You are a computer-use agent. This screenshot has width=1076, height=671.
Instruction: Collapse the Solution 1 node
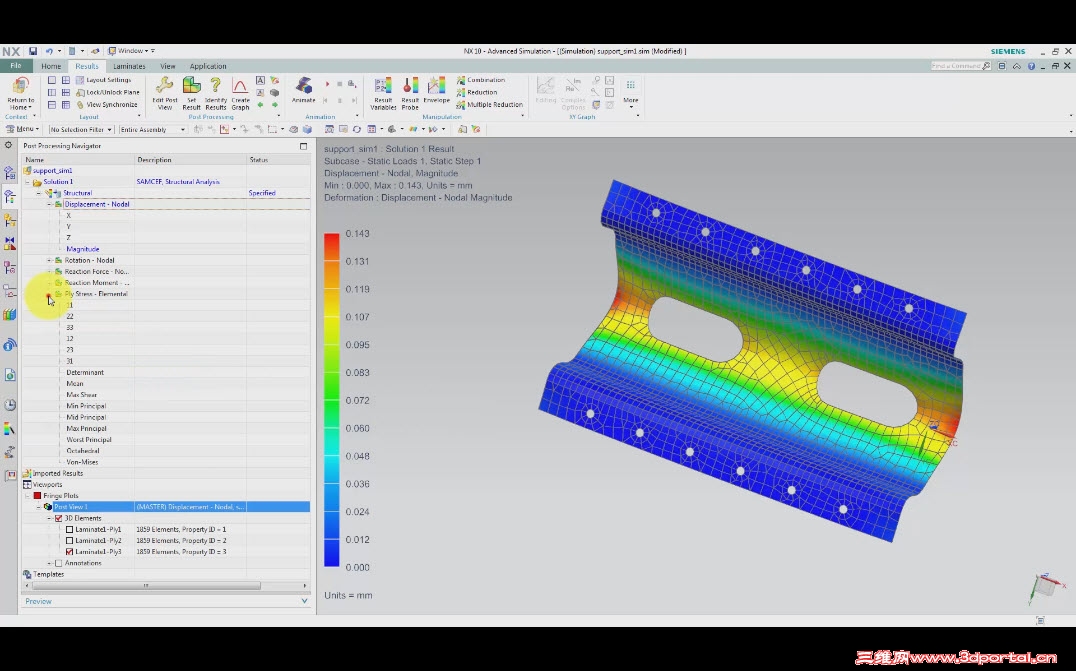point(27,182)
